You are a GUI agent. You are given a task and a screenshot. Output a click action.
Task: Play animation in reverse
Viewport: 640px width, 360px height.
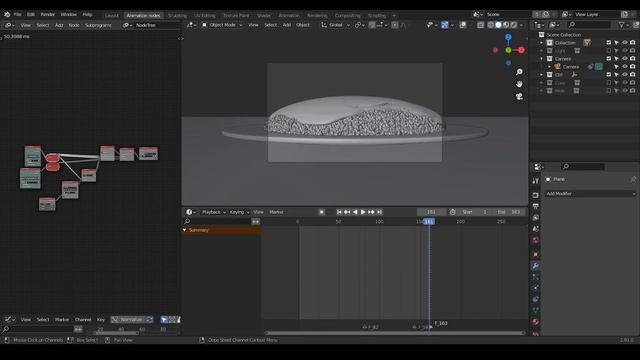point(355,212)
